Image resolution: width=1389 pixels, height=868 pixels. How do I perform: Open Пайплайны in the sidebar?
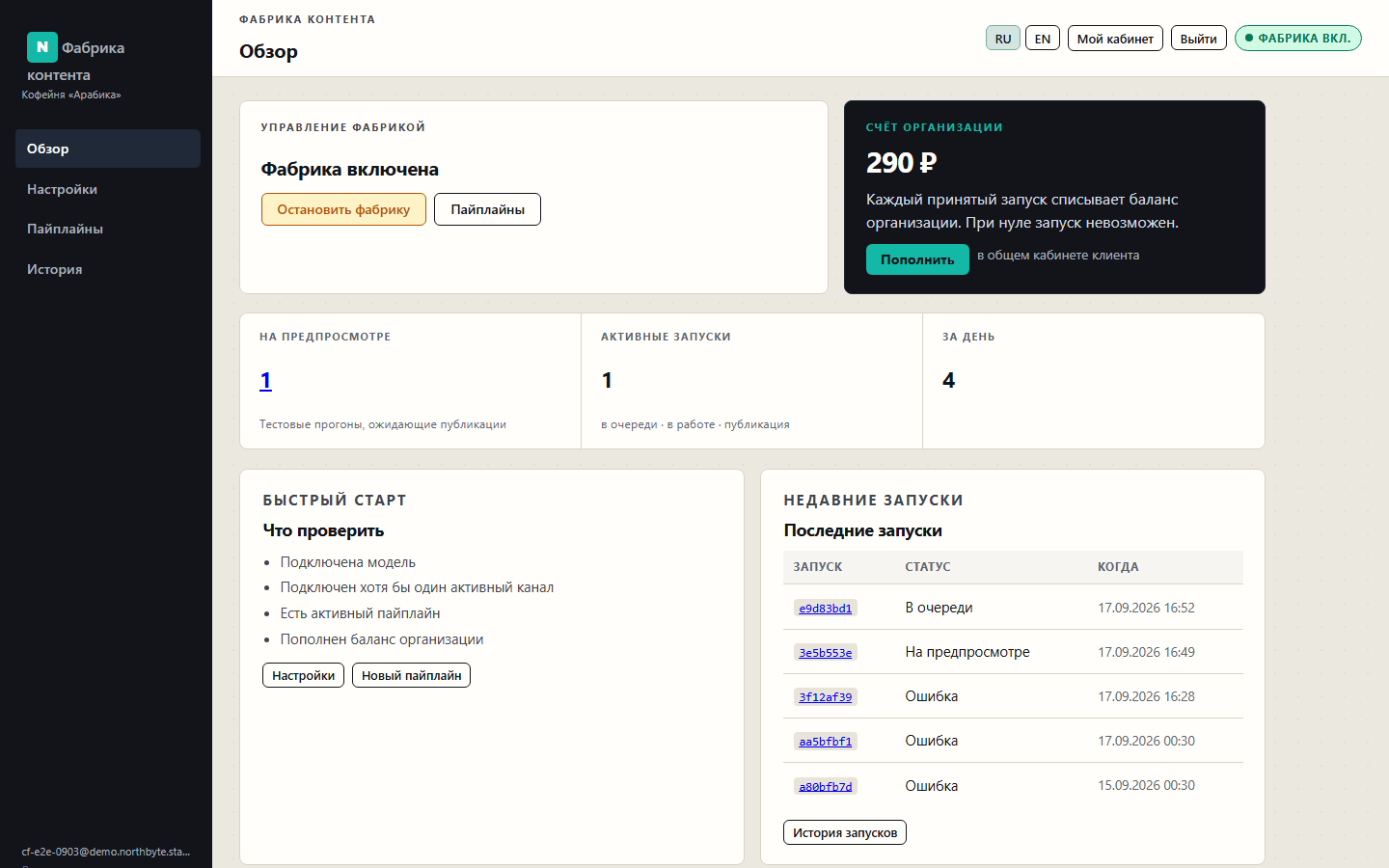(x=108, y=229)
